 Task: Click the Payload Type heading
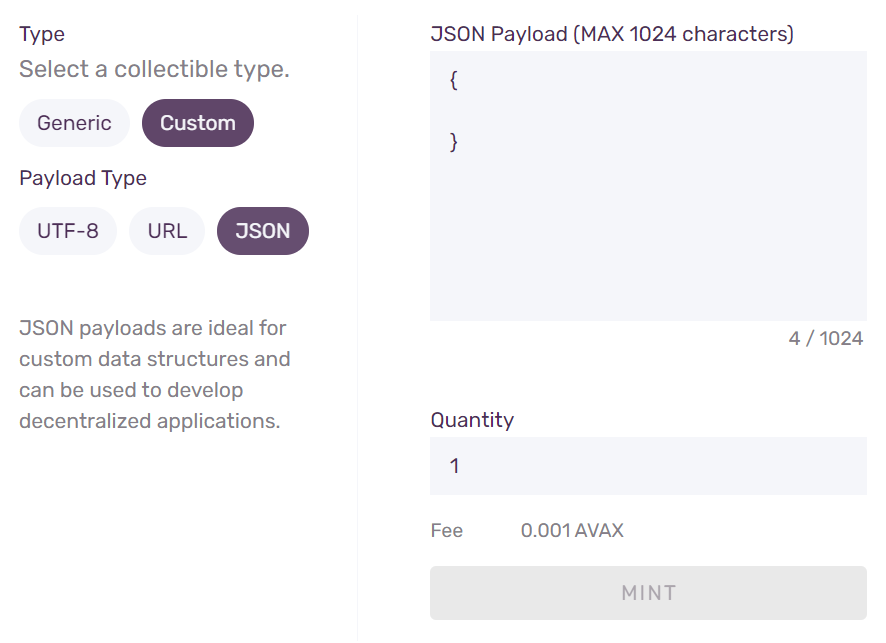point(83,179)
